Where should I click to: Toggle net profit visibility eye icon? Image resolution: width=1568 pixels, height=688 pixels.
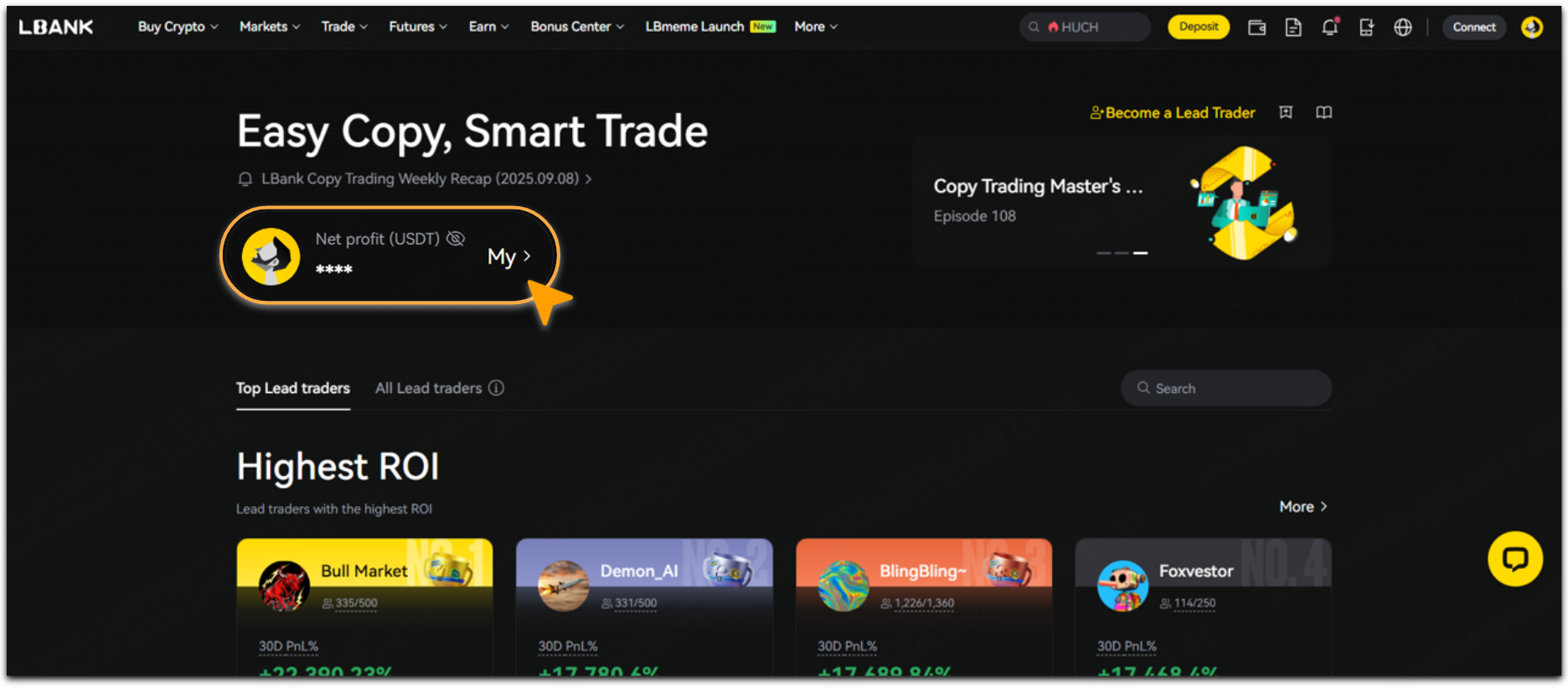tap(456, 239)
